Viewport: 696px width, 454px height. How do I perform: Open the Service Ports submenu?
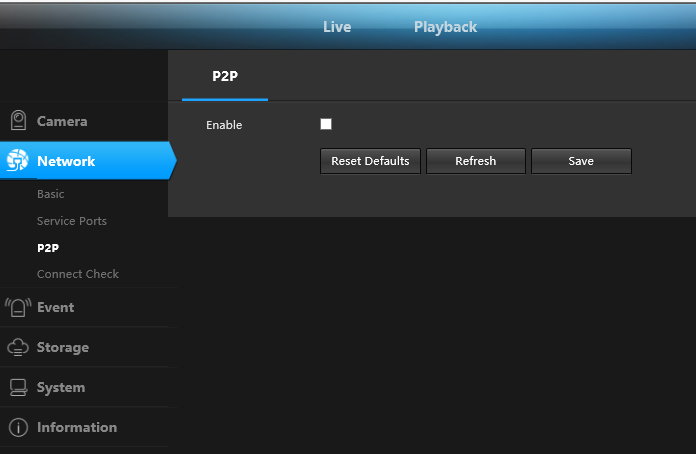pyautogui.click(x=72, y=221)
